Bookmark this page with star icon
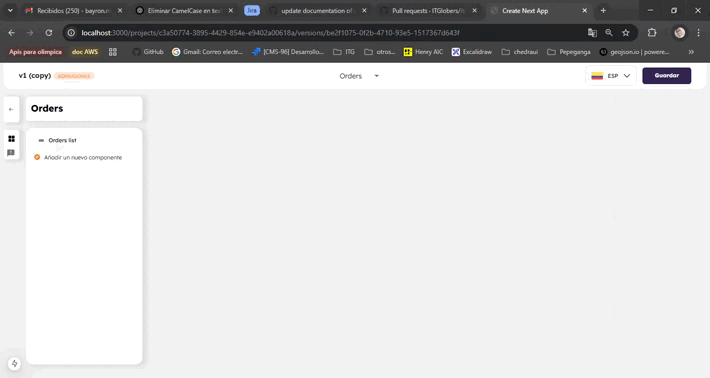This screenshot has width=710, height=378. pos(626,33)
